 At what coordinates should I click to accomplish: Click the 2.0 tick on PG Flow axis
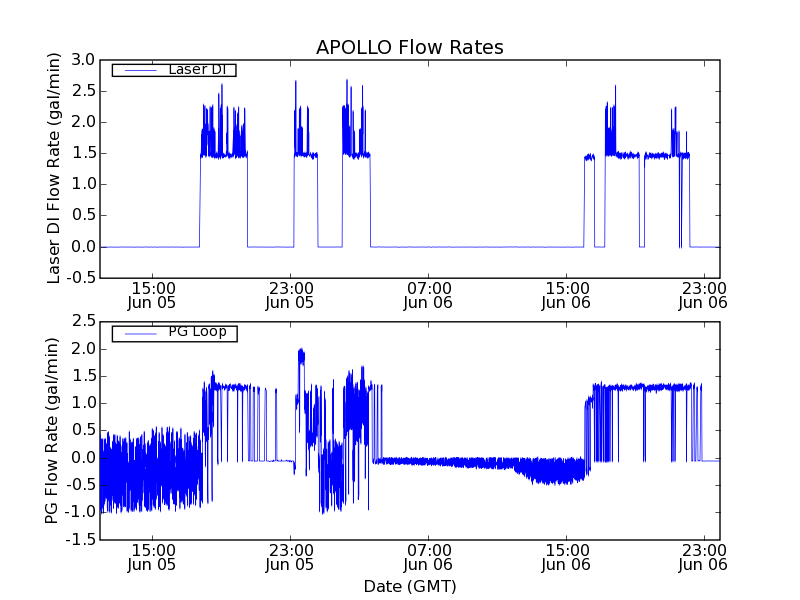point(83,349)
